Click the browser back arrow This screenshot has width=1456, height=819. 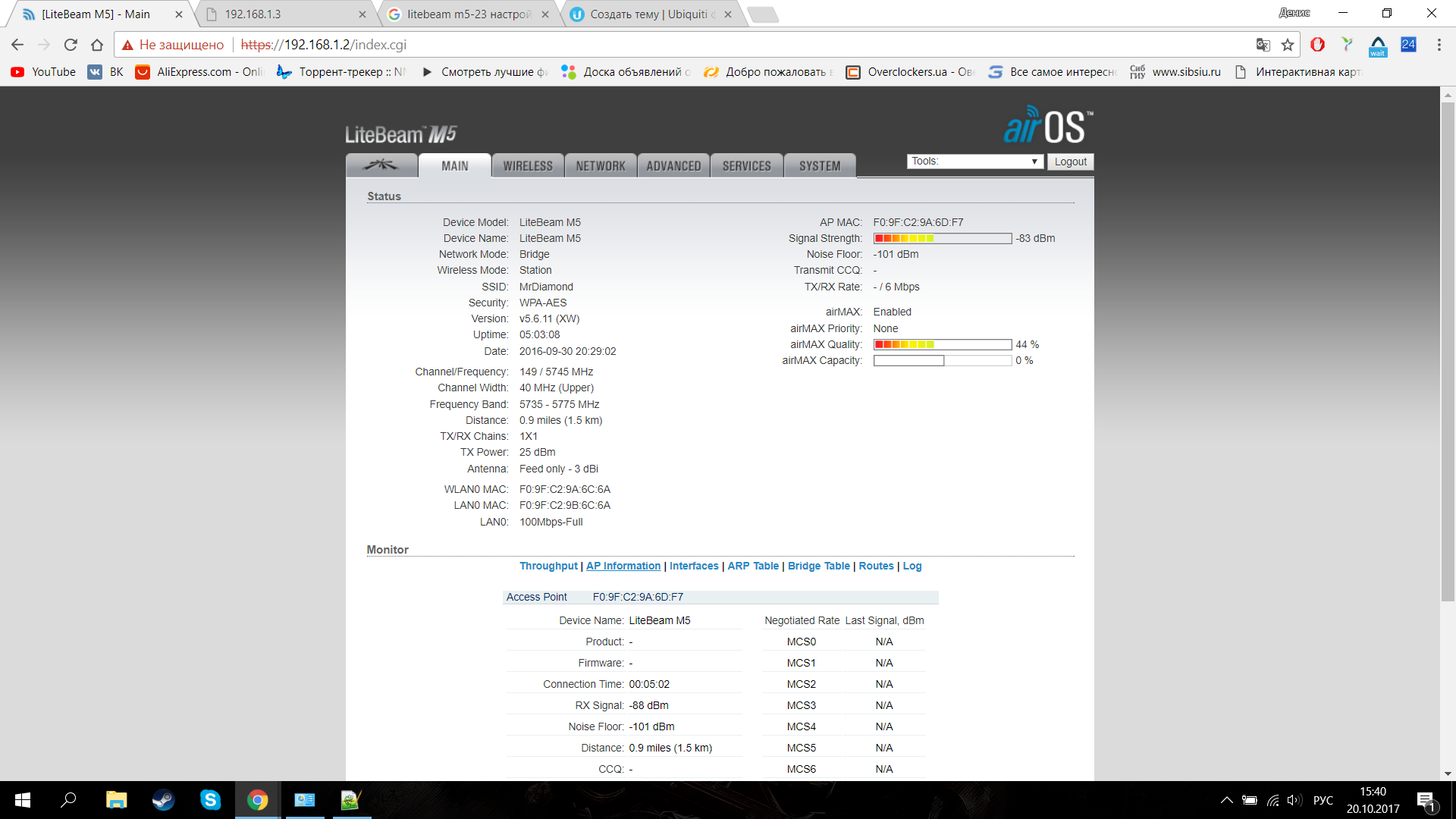(x=17, y=45)
